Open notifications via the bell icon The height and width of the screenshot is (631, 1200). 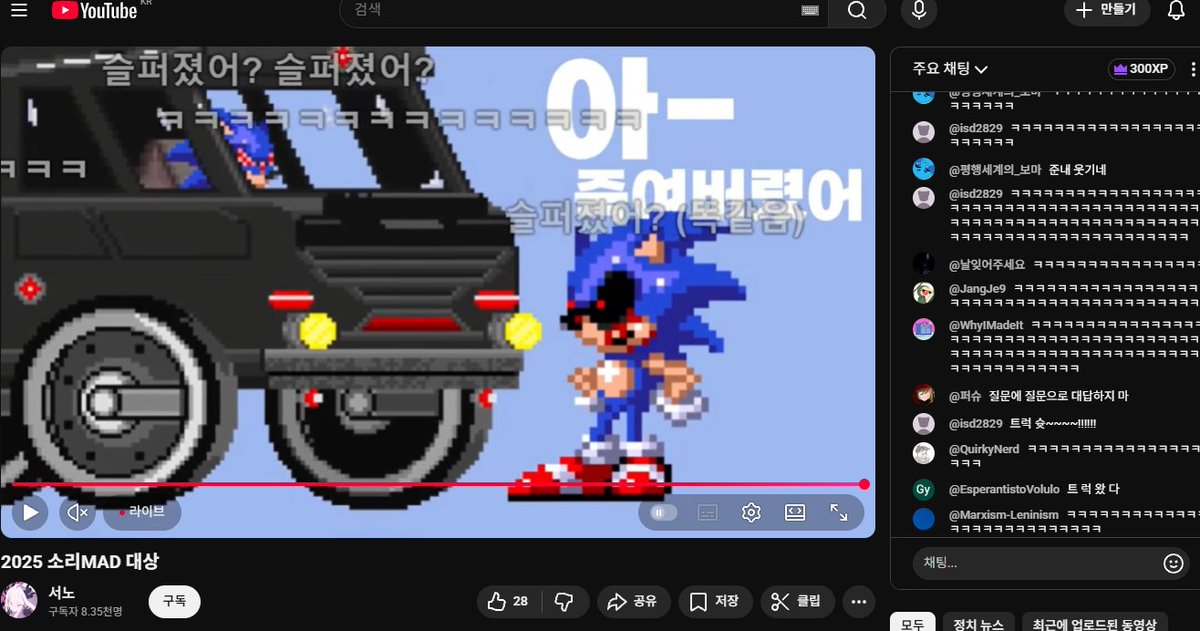point(1177,12)
